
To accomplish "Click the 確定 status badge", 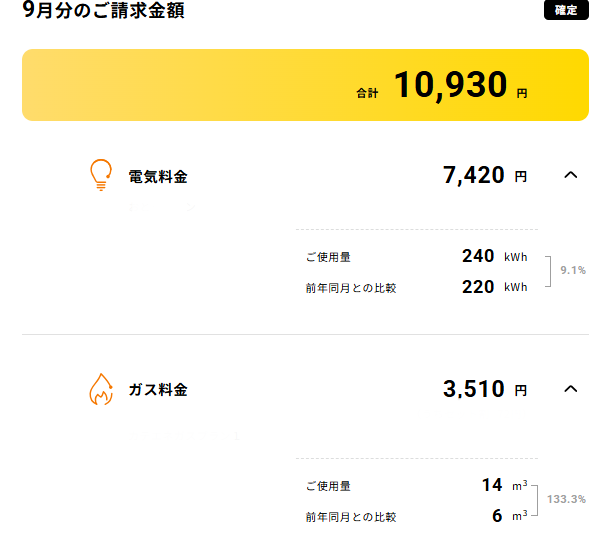I will 566,10.
